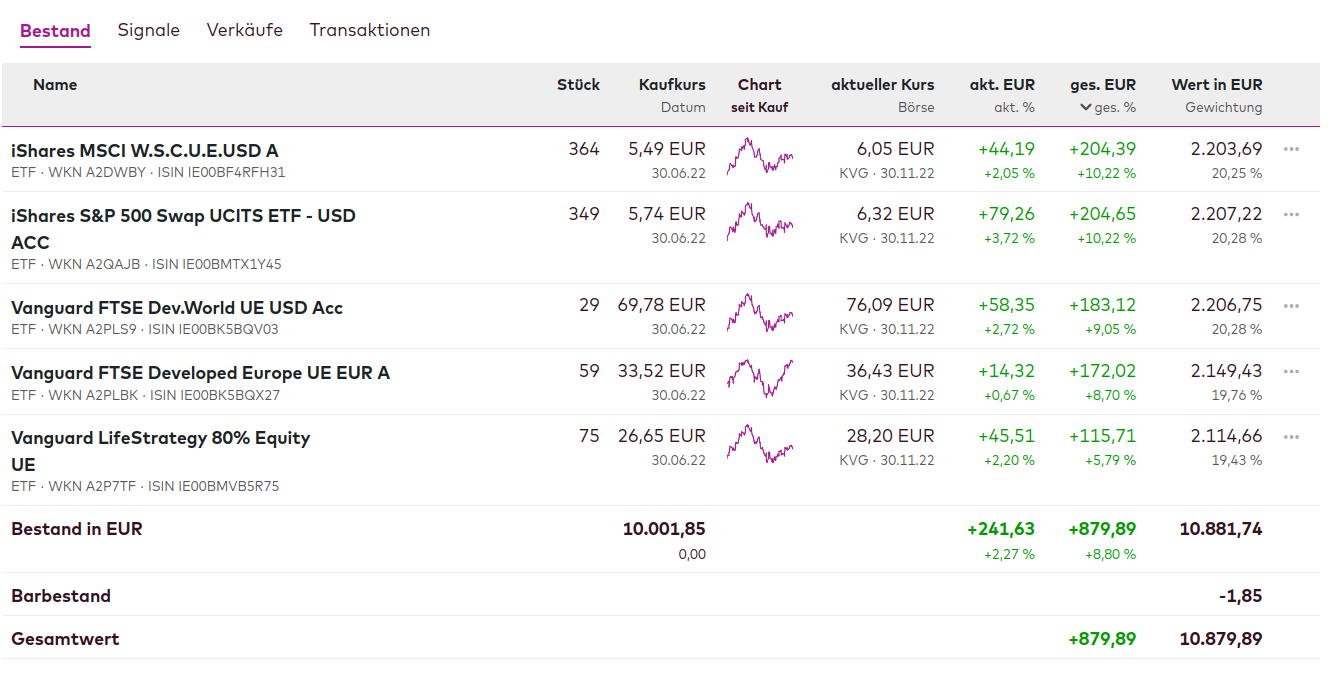Open options menu for Vanguard FTSE Dev.World
This screenshot has height=688, width=1329.
coord(1291,306)
